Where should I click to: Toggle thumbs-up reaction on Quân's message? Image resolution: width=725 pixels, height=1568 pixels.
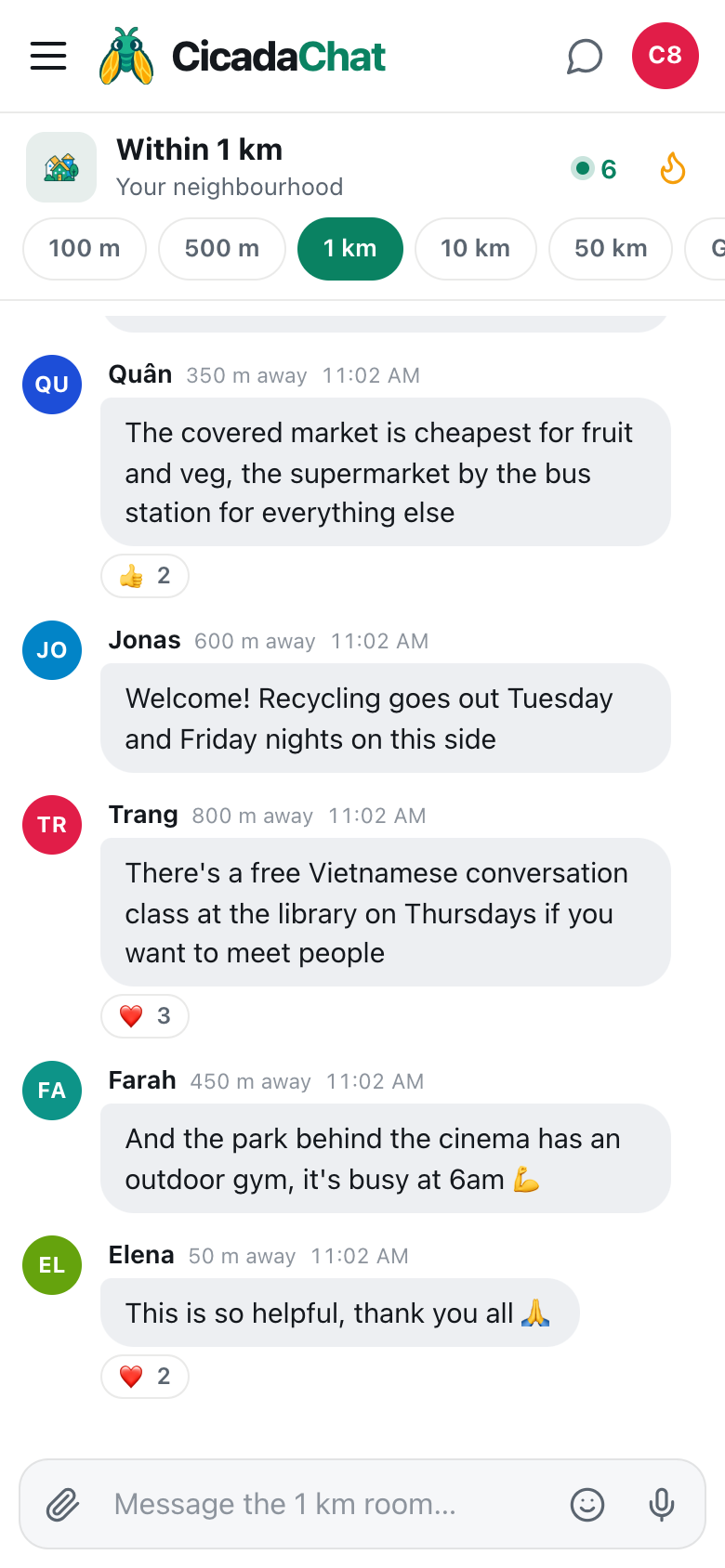pos(145,576)
